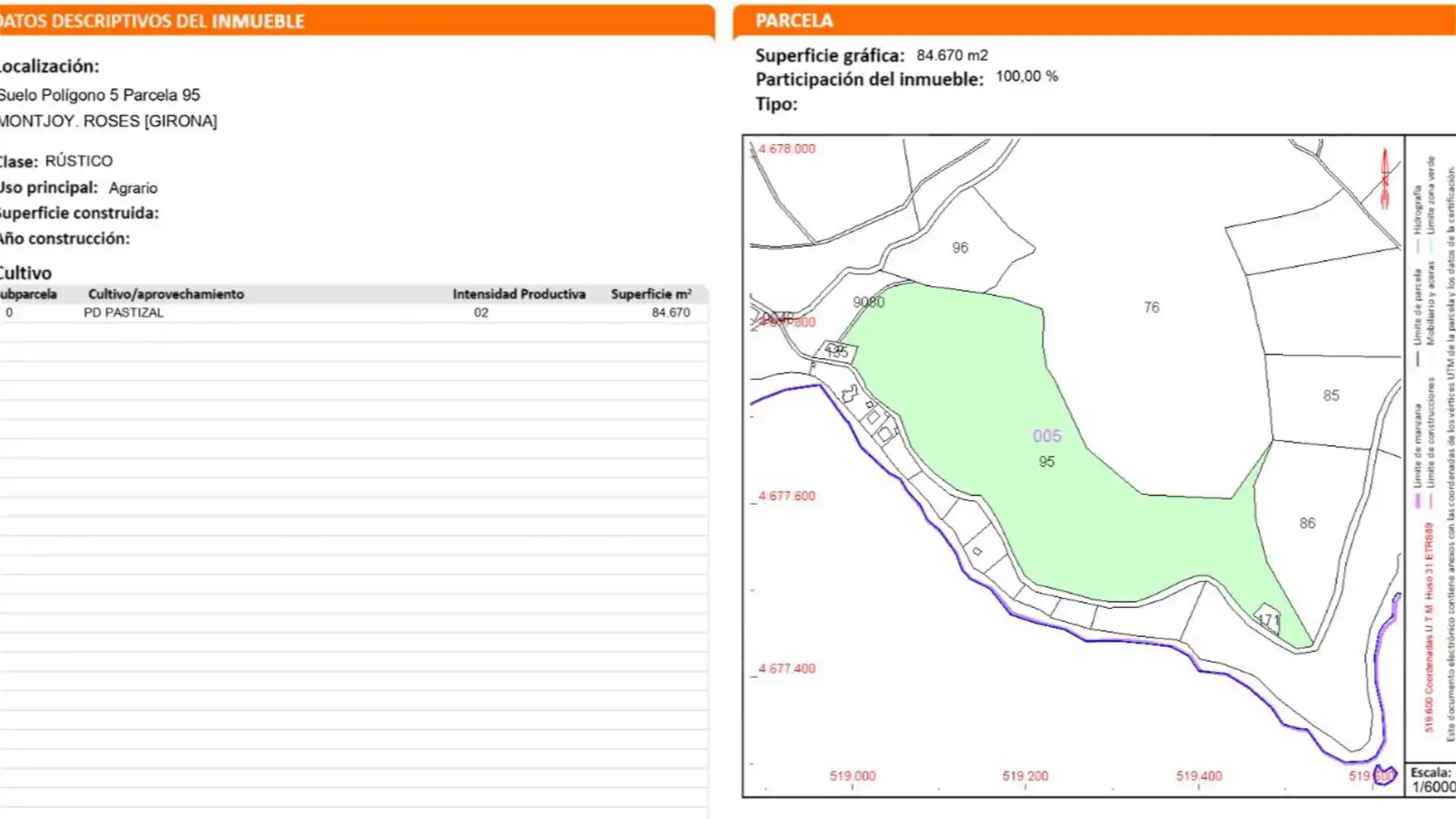Select neighboring parcel 86 on the map
This screenshot has width=1456, height=819.
coord(1307,523)
